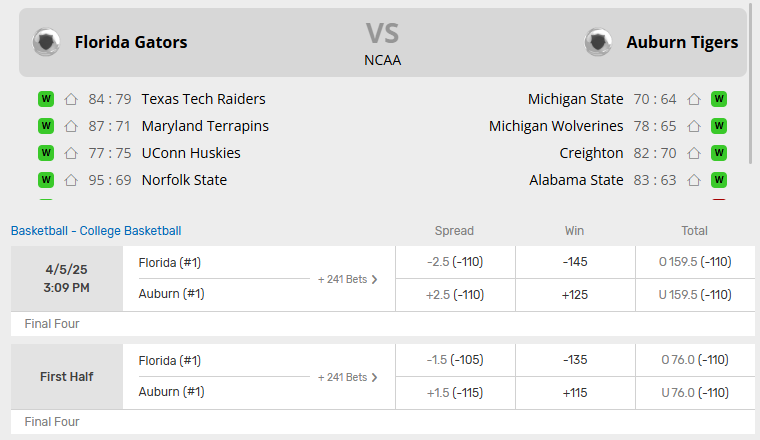Click the home icon next to Norfolk State

click(71, 180)
